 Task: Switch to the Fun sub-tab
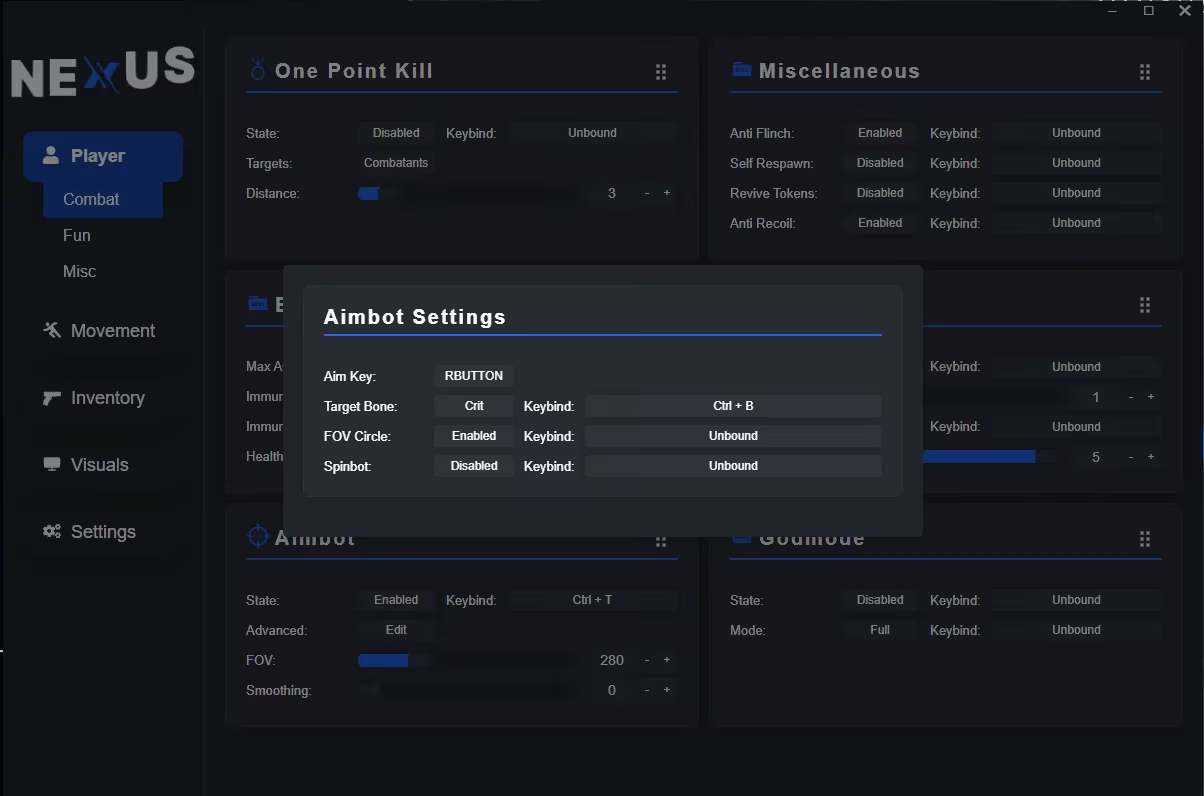click(x=77, y=235)
